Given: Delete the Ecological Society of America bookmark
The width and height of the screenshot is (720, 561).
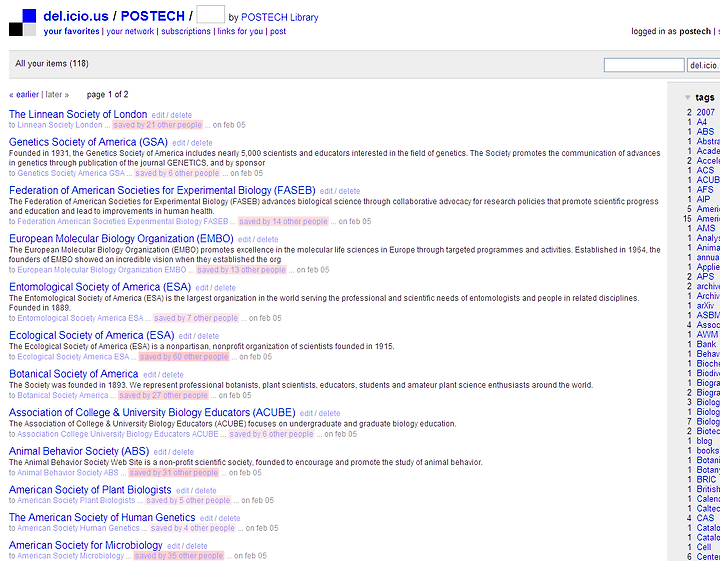Looking at the screenshot, I should coord(208,336).
